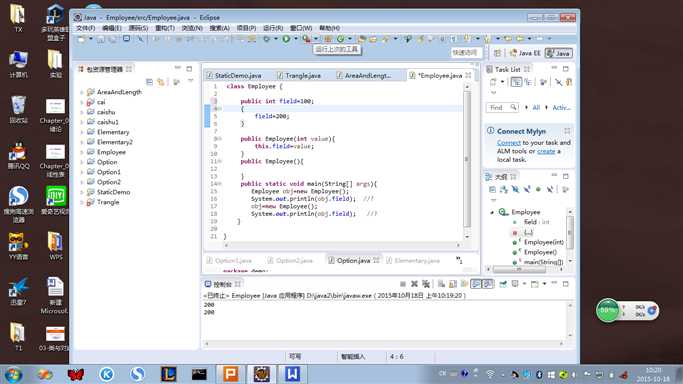Expand the Trangle project node
683x384 pixels.
click(82, 202)
